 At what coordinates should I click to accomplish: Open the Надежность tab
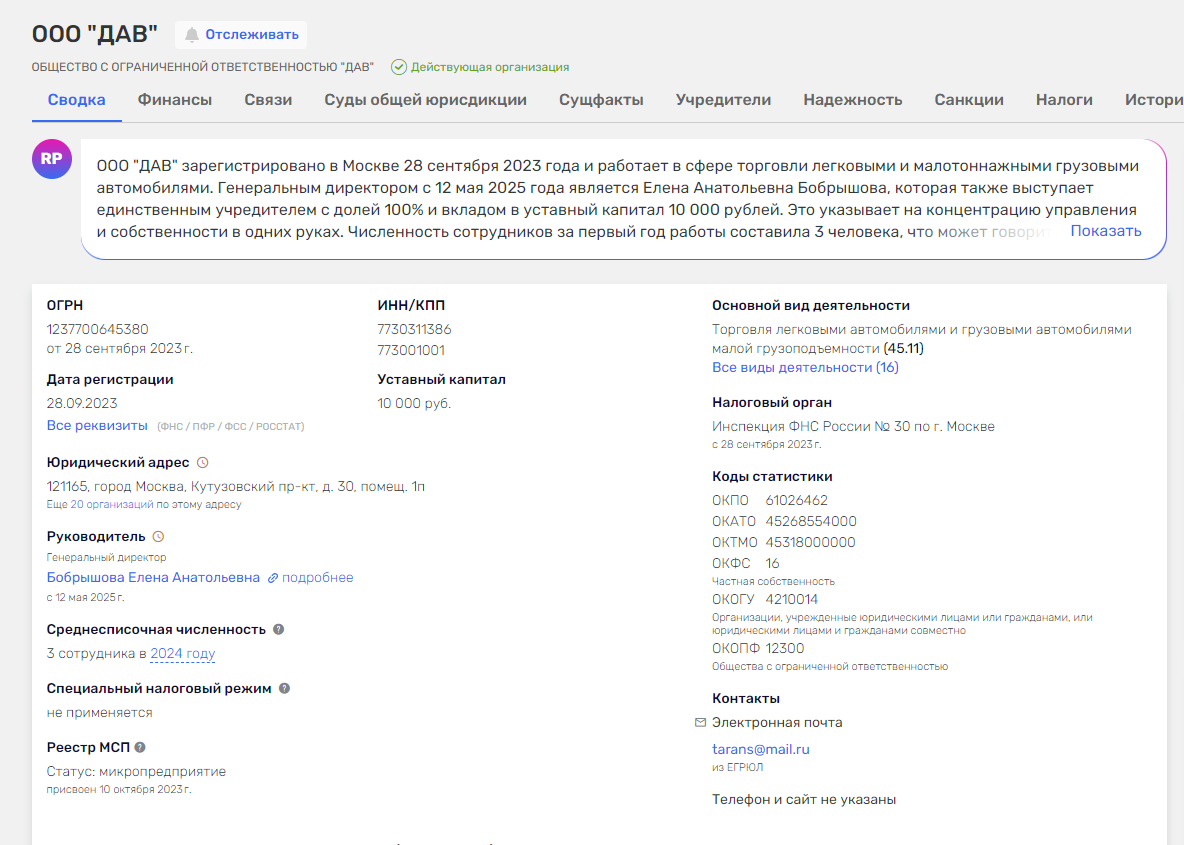[x=853, y=100]
